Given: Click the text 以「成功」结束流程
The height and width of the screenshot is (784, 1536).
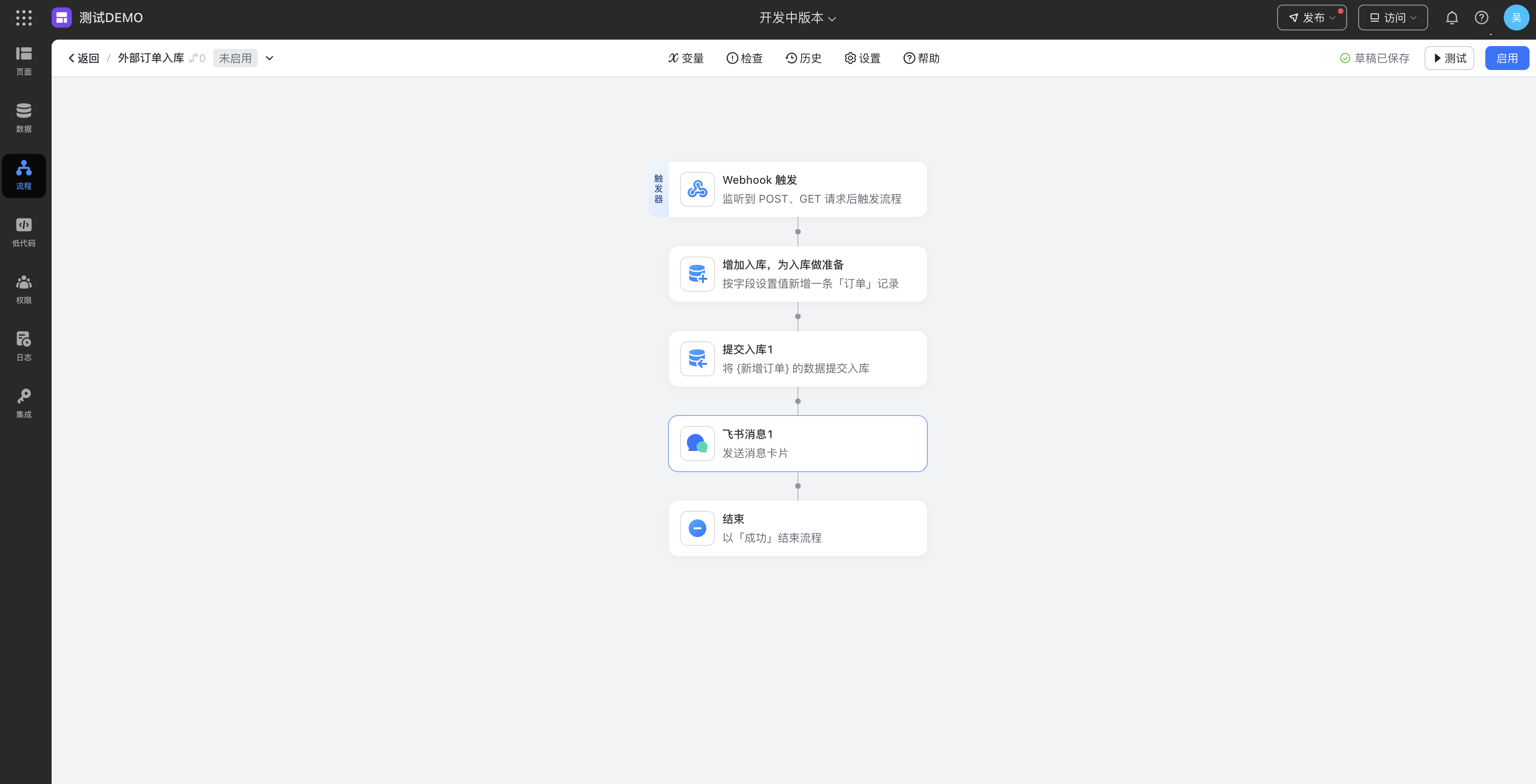Looking at the screenshot, I should (772, 538).
